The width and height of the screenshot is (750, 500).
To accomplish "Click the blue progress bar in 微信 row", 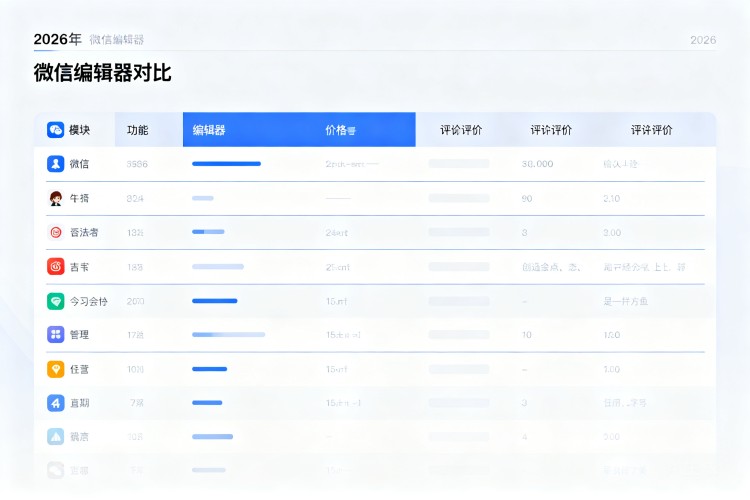I will (x=226, y=164).
